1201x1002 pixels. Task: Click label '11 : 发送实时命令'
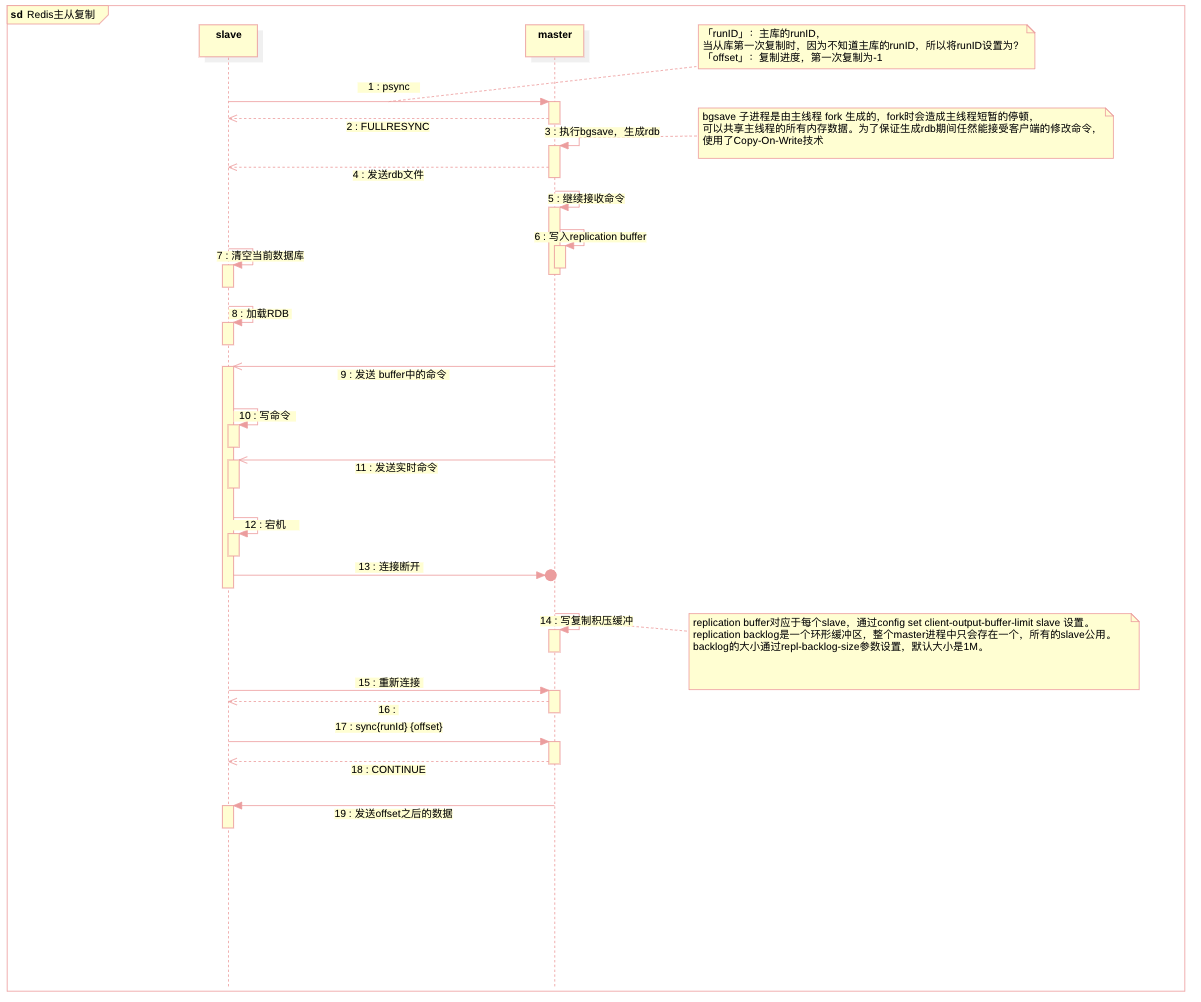(x=396, y=468)
